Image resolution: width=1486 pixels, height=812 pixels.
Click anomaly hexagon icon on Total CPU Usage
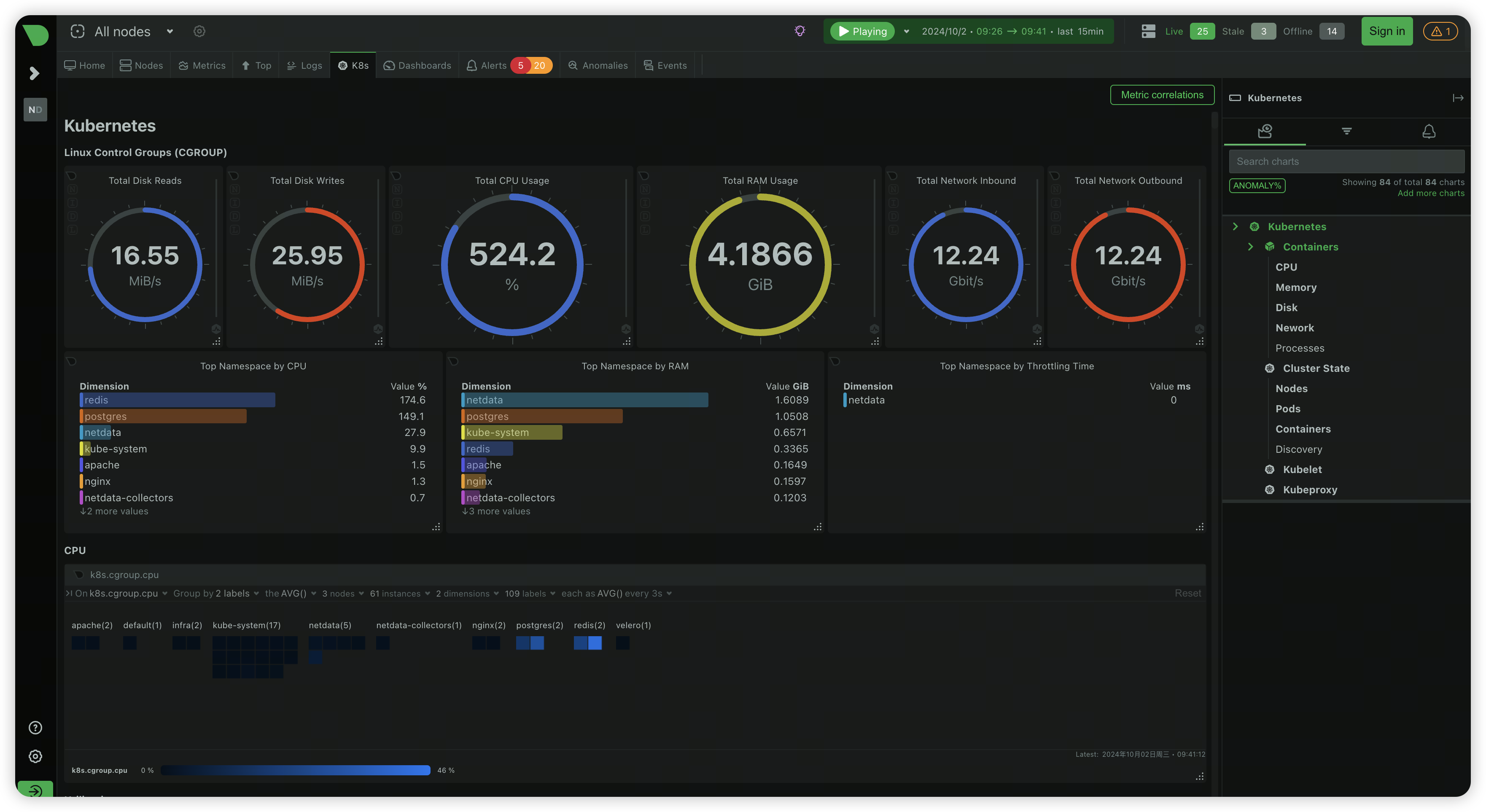click(626, 329)
